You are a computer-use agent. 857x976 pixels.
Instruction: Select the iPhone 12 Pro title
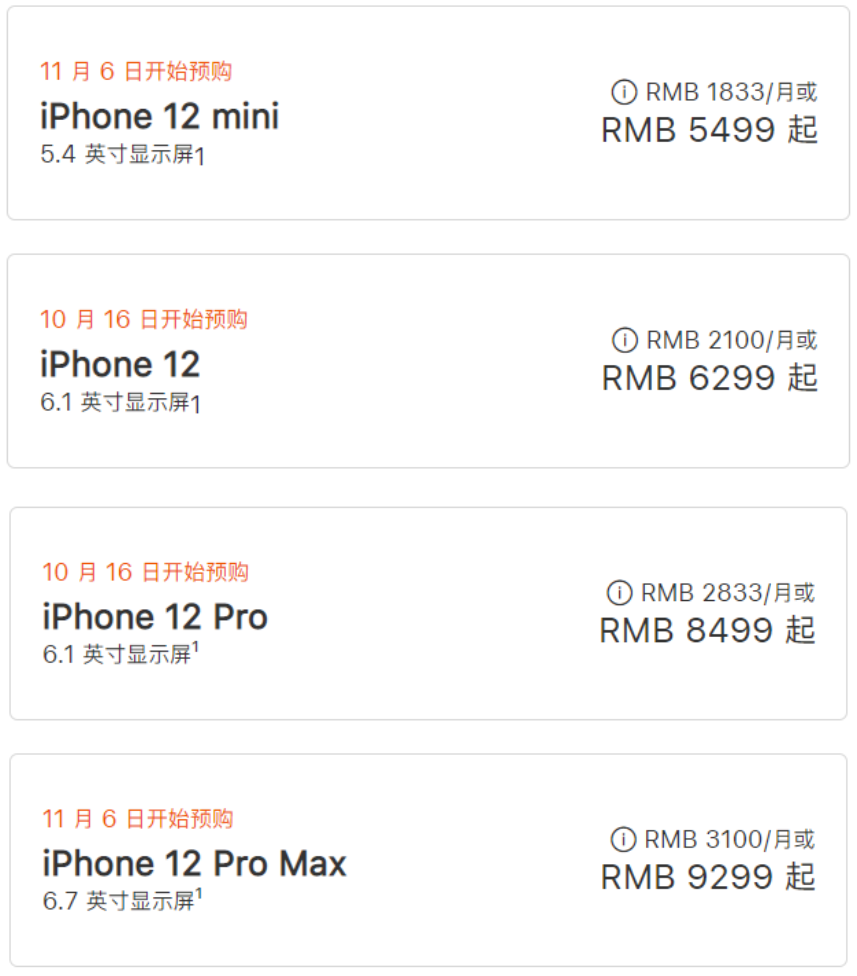coord(155,617)
